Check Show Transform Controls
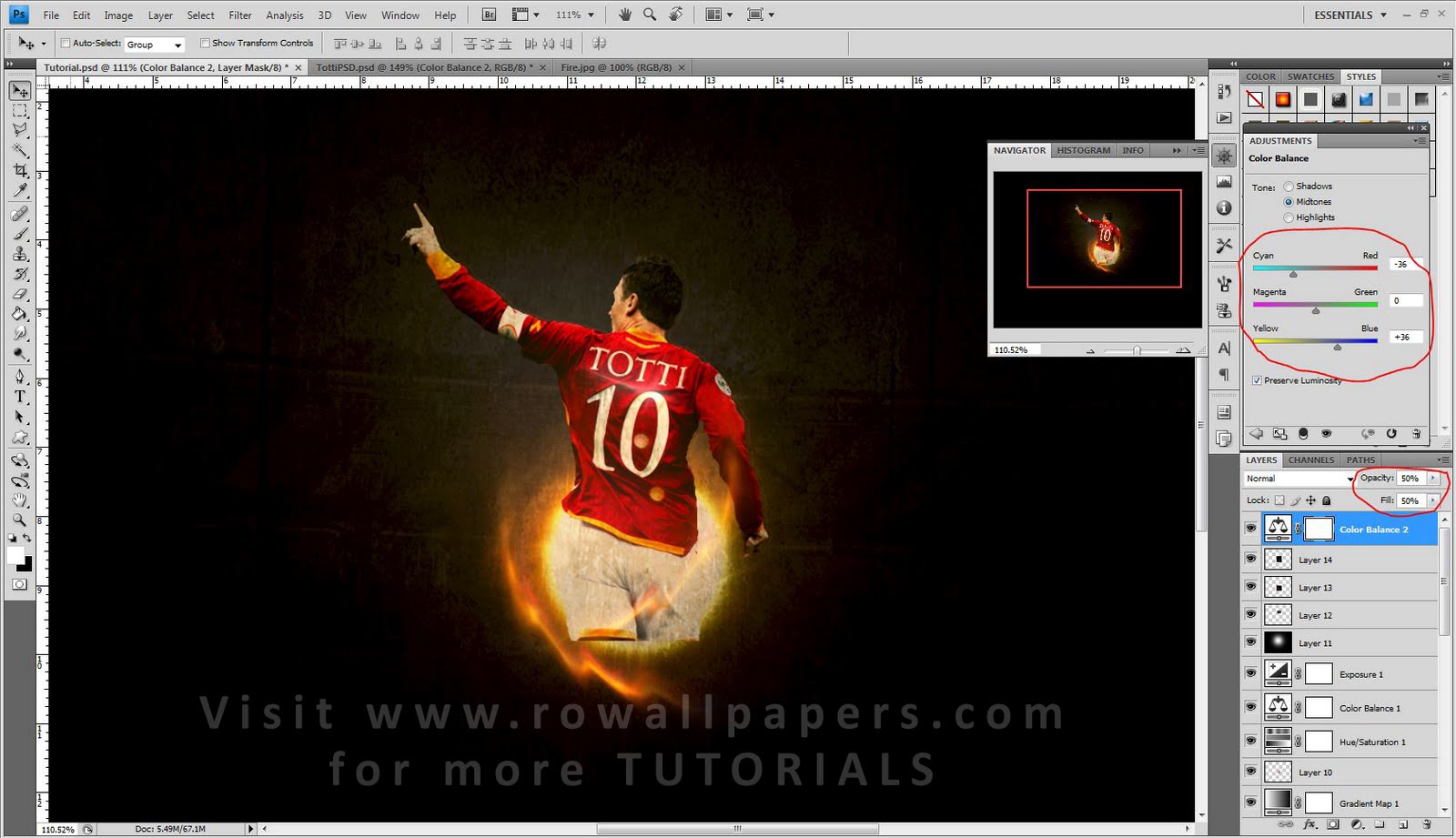The width and height of the screenshot is (1456, 838). tap(205, 43)
